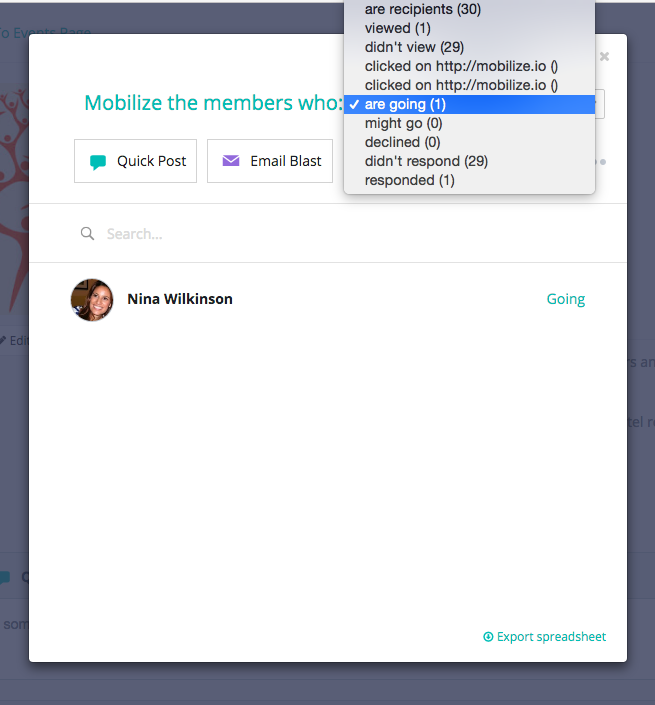Select the checked 'are going (1)' option
Screen dimensions: 655x705
point(469,104)
